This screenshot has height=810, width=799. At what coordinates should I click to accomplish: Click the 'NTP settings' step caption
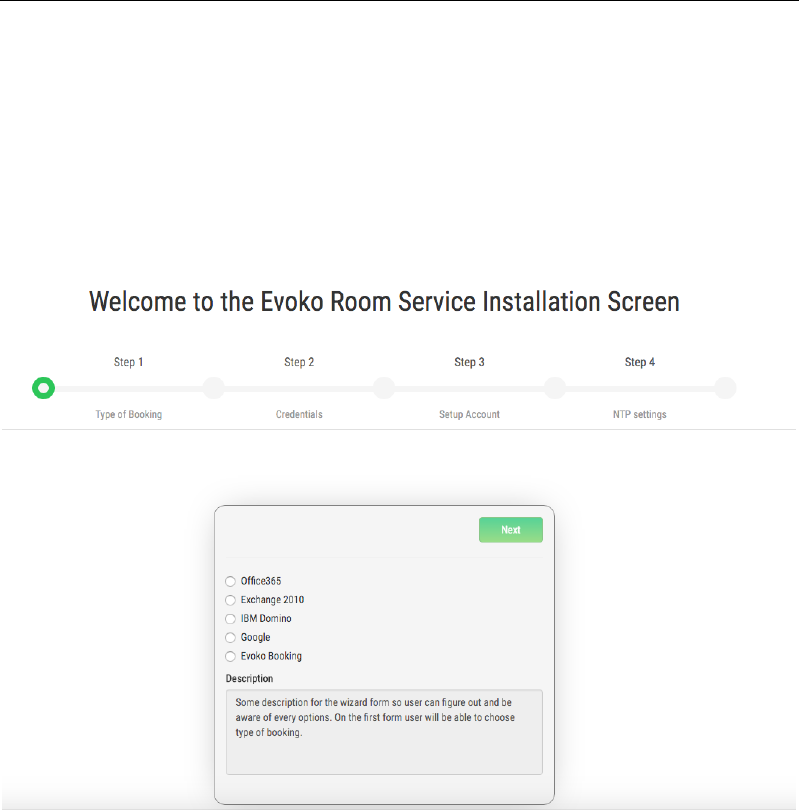(639, 414)
